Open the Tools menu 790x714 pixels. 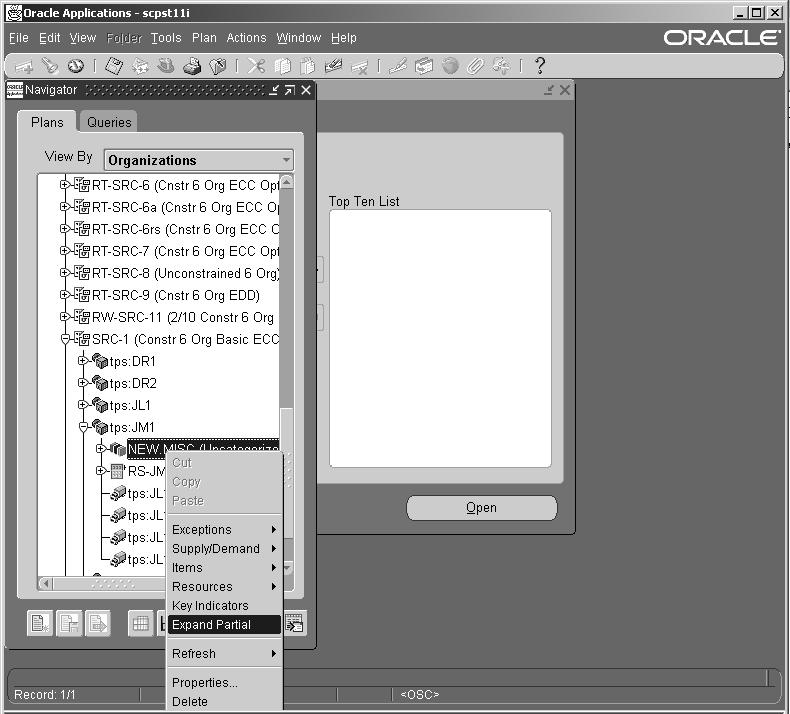(x=166, y=38)
